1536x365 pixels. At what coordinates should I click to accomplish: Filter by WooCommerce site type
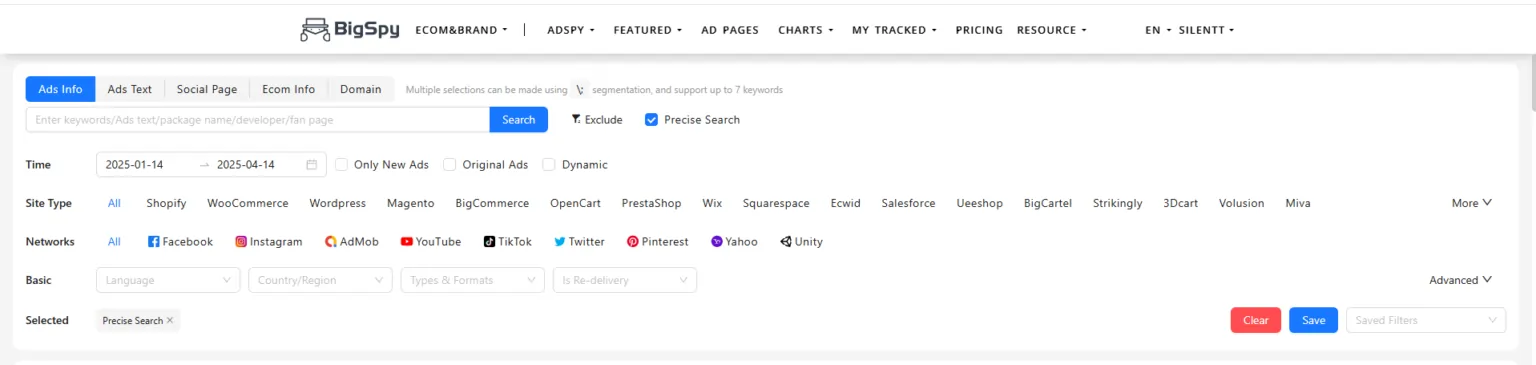point(248,203)
